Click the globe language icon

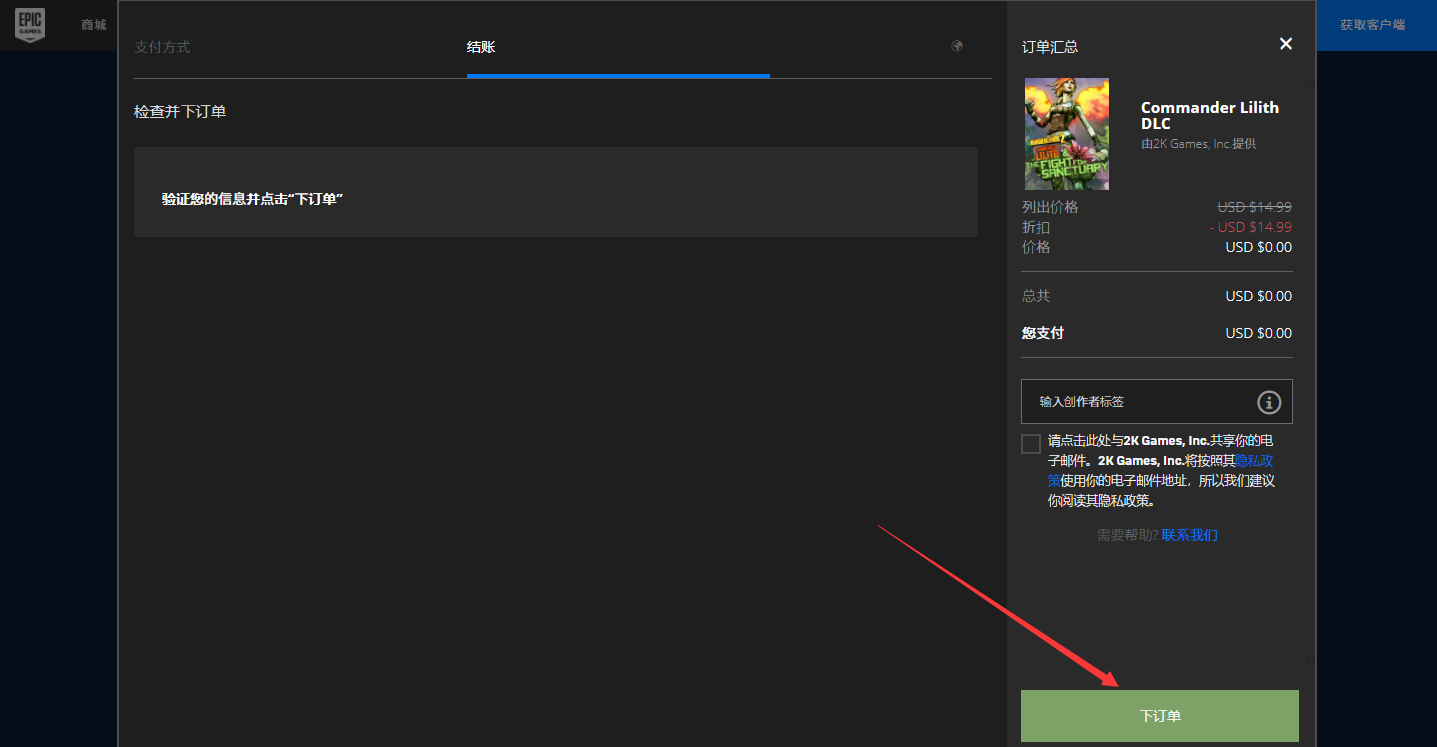pyautogui.click(x=957, y=46)
